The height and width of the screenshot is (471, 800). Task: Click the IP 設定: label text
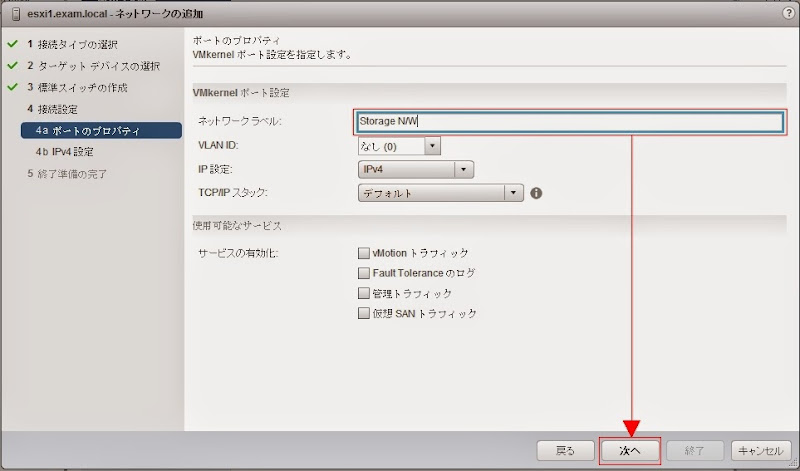215,169
